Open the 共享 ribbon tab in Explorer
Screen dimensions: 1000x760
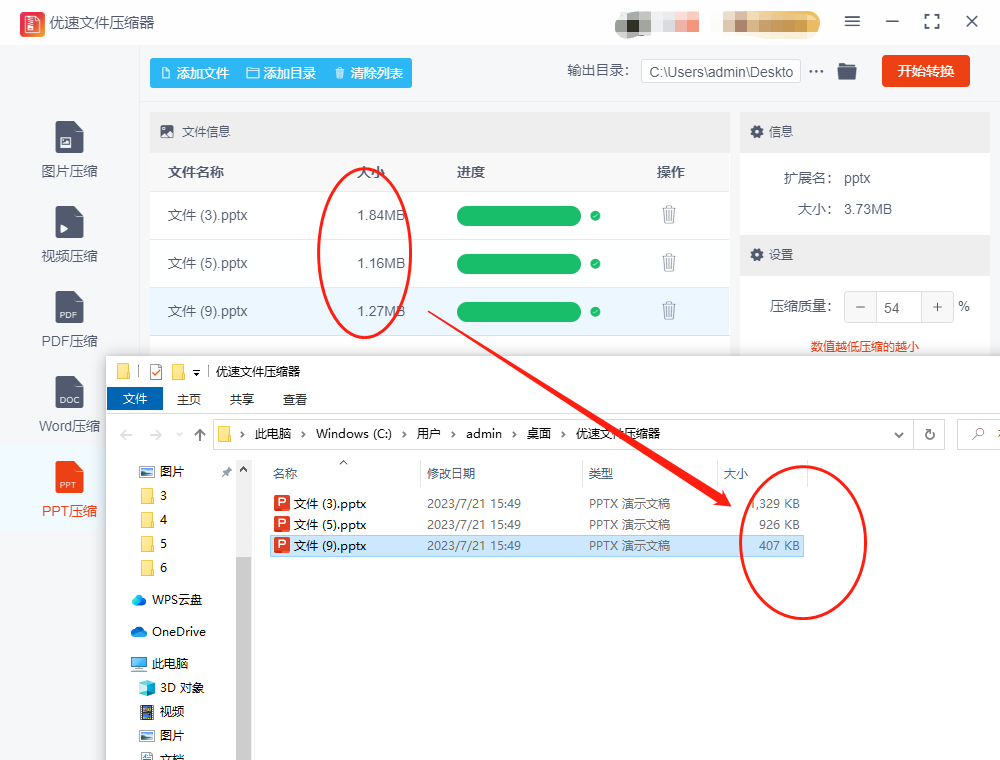pos(242,399)
